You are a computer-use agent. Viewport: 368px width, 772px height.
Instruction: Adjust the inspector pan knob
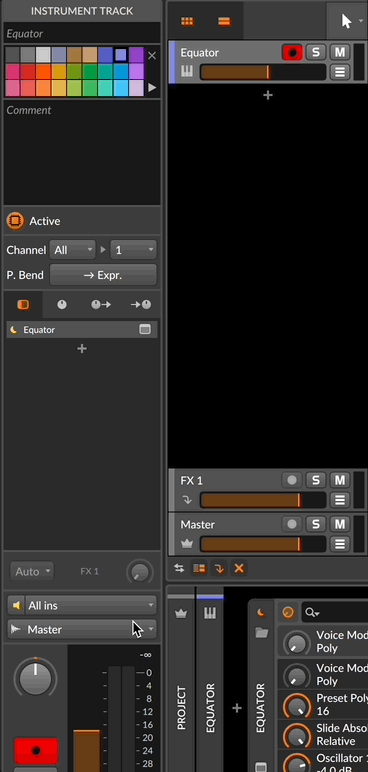tap(35, 678)
